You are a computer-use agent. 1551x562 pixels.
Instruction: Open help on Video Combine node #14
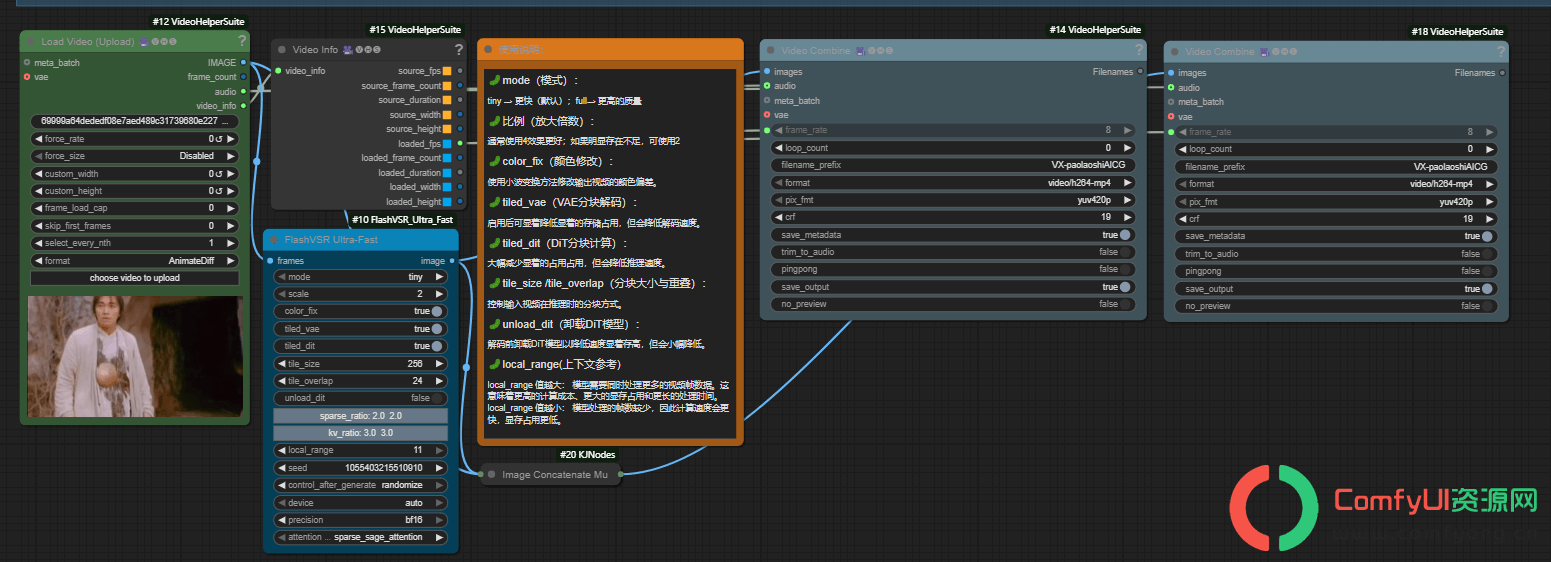[1138, 50]
